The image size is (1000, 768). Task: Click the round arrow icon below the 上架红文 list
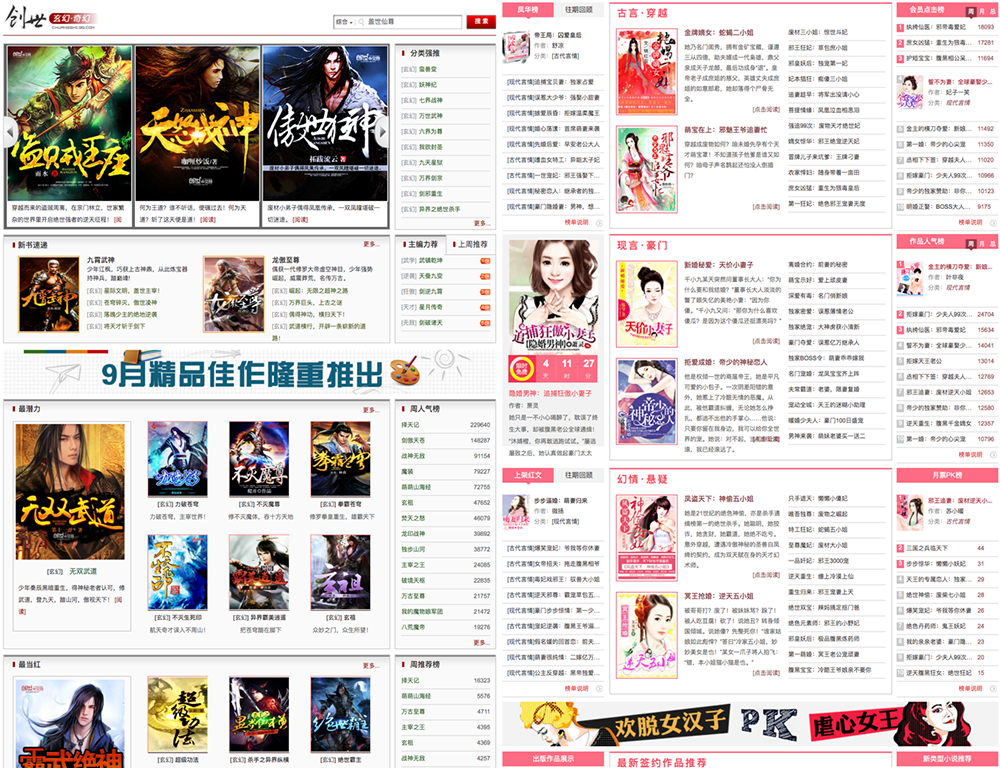pyautogui.click(x=599, y=689)
